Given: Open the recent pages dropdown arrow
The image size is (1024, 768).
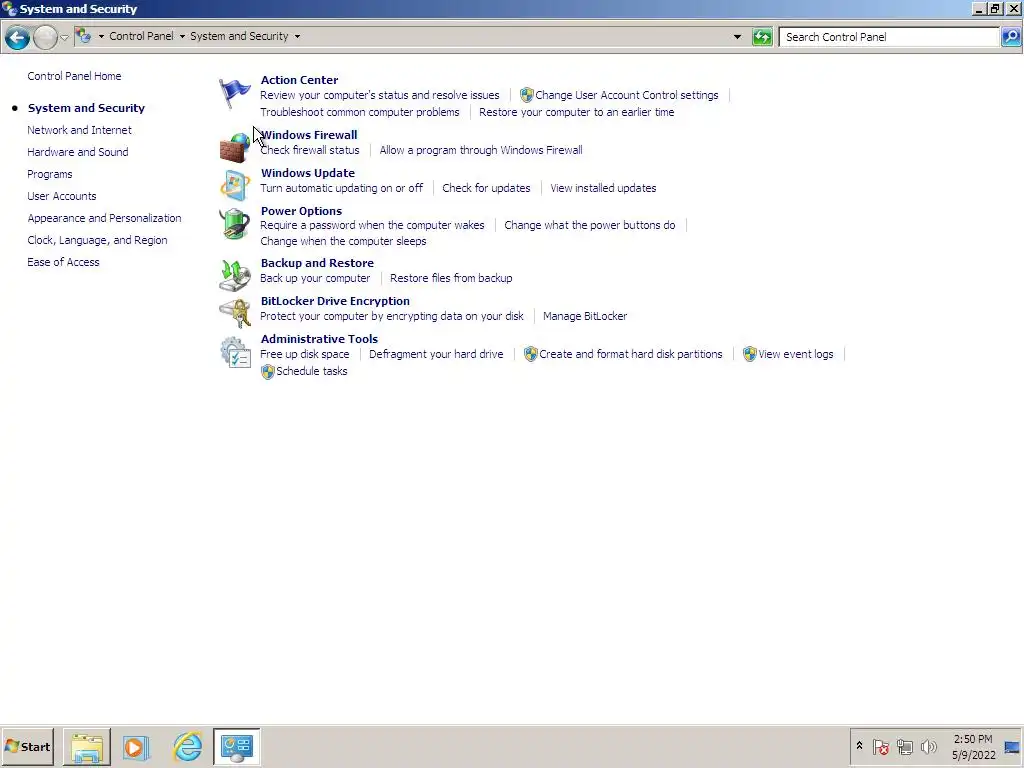Looking at the screenshot, I should click(x=64, y=37).
